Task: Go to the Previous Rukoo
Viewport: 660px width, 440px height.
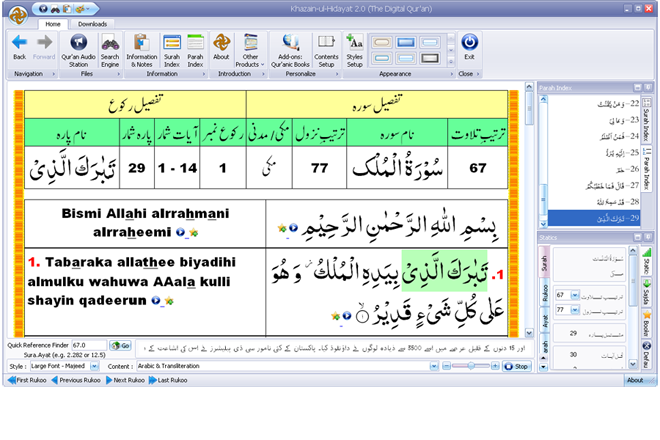Action: pos(76,380)
